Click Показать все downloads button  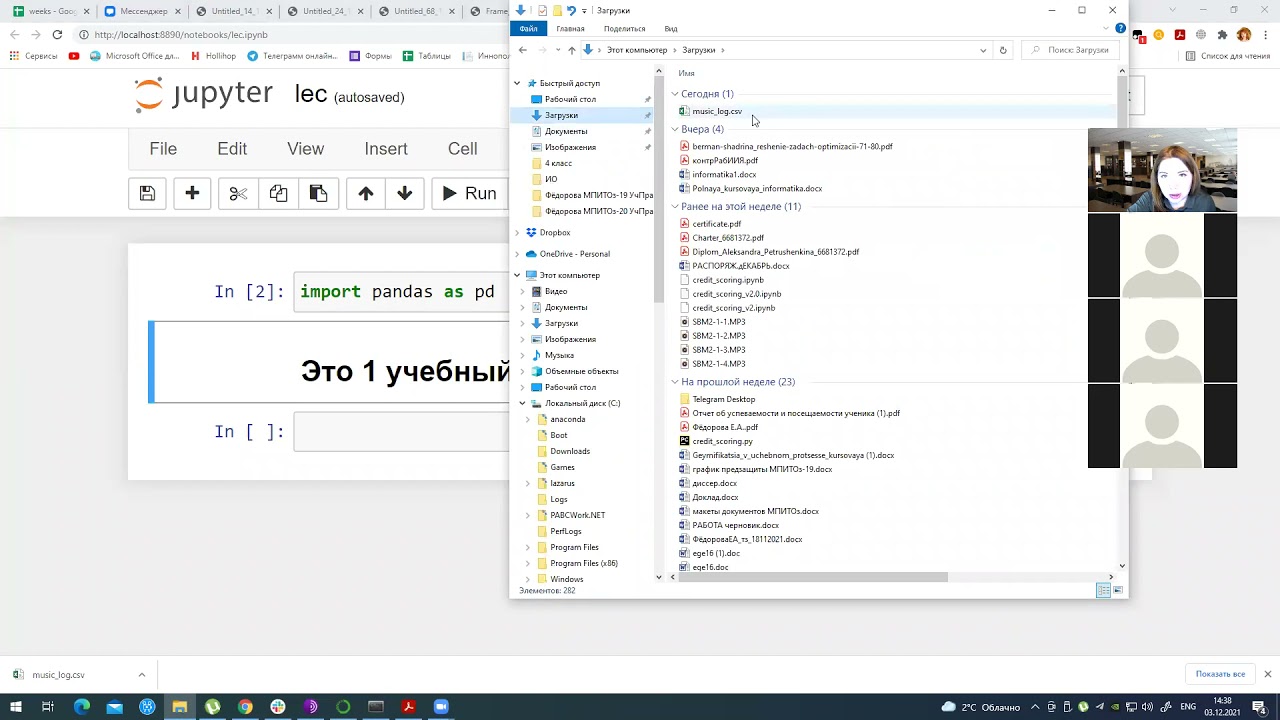click(1220, 674)
